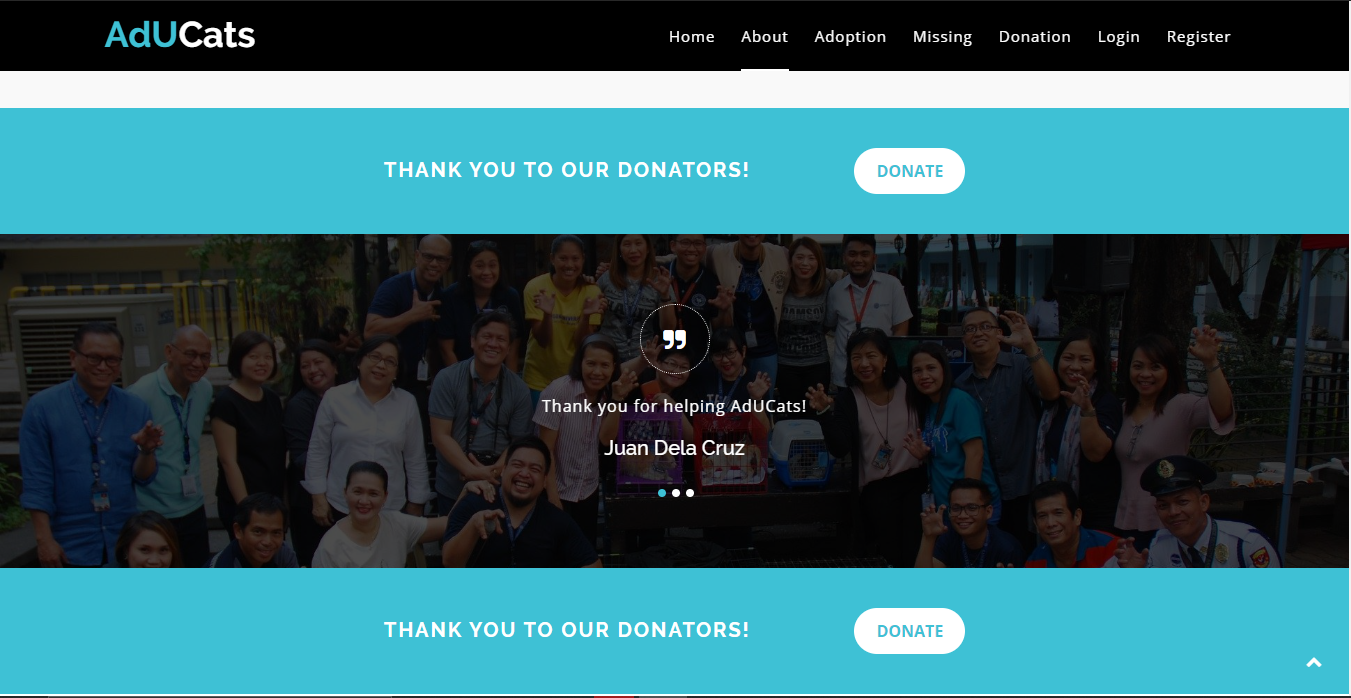Screen dimensions: 1351x698
Task: Open the Register link
Action: [x=1199, y=36]
